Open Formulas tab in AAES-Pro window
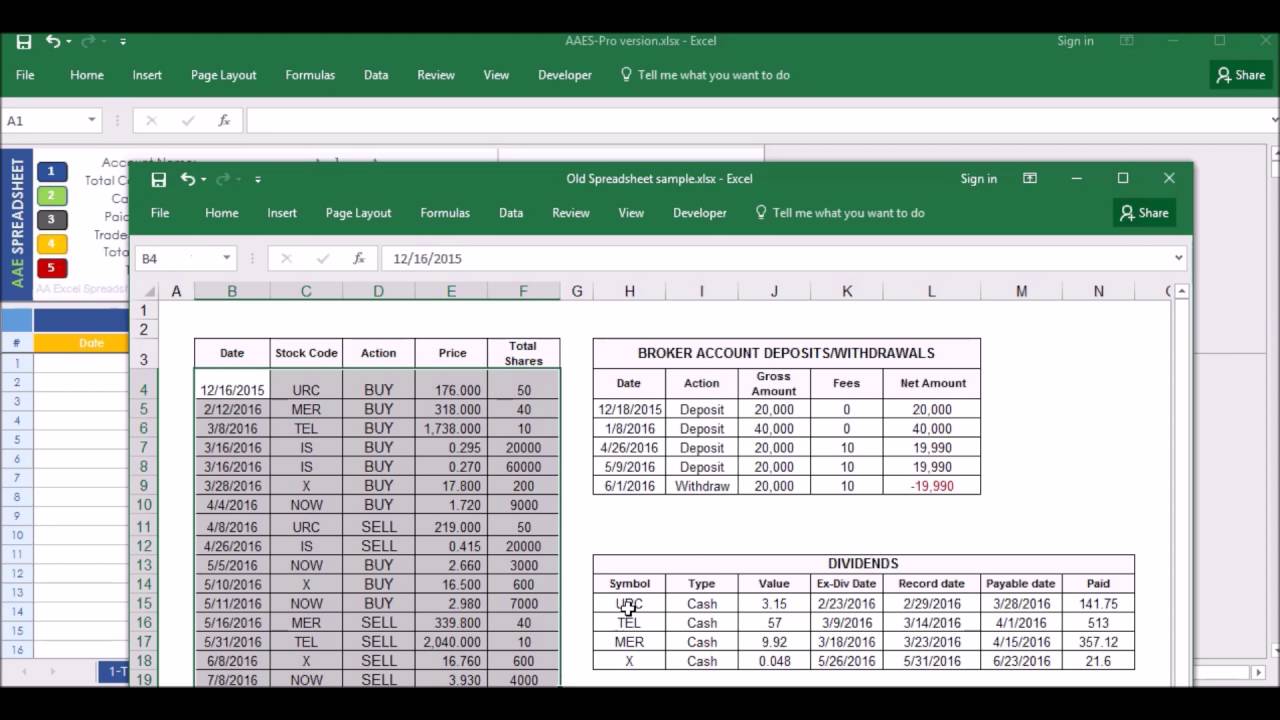Image resolution: width=1280 pixels, height=720 pixels. pos(310,75)
